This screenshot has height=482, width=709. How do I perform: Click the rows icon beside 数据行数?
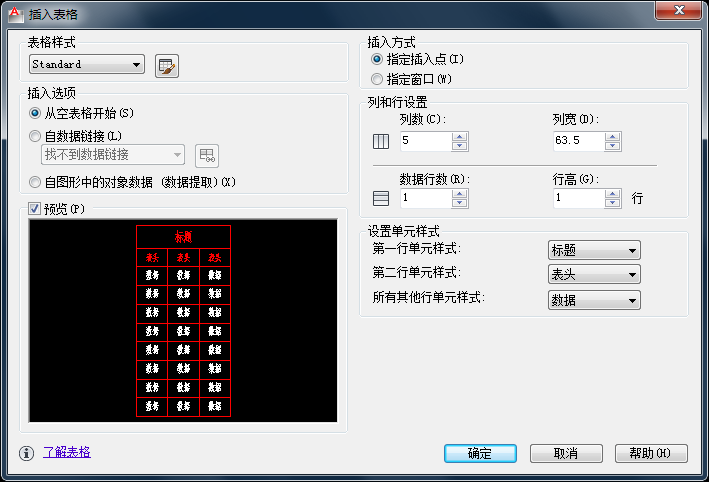coord(381,198)
